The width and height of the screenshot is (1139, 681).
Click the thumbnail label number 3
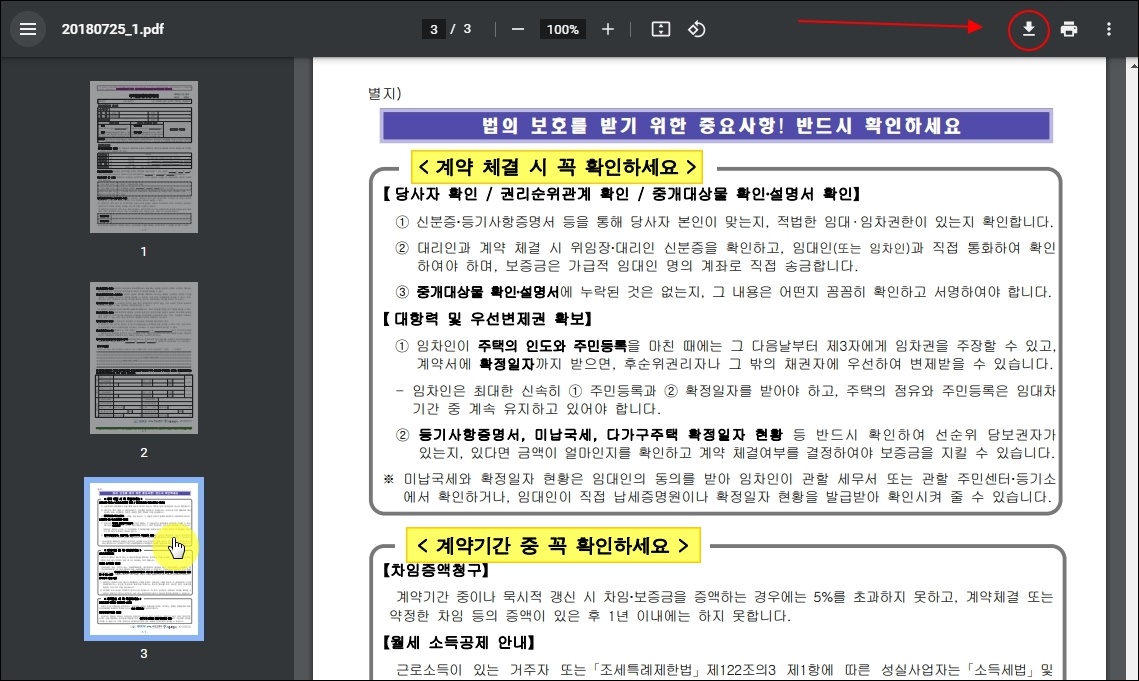pos(144,653)
